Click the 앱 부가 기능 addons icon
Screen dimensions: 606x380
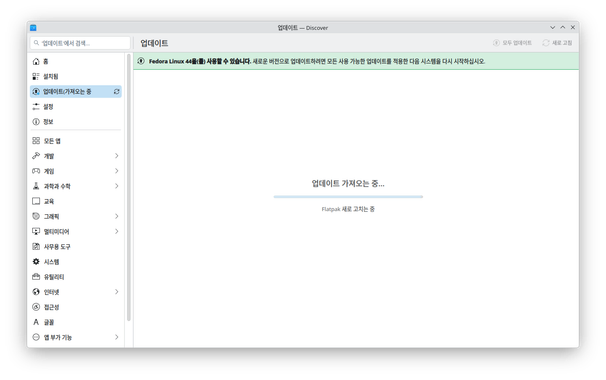pyautogui.click(x=36, y=337)
